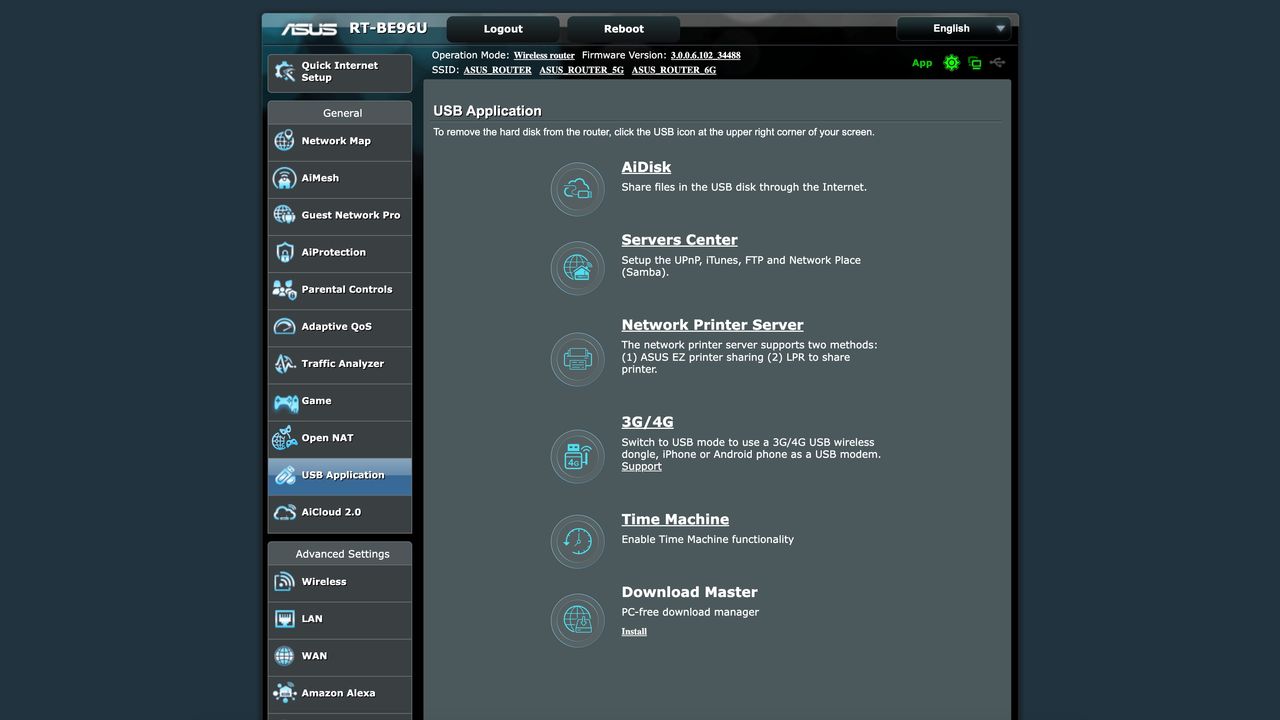The image size is (1280, 720).
Task: Click the 3G/4G USB modem icon
Action: pos(577,456)
